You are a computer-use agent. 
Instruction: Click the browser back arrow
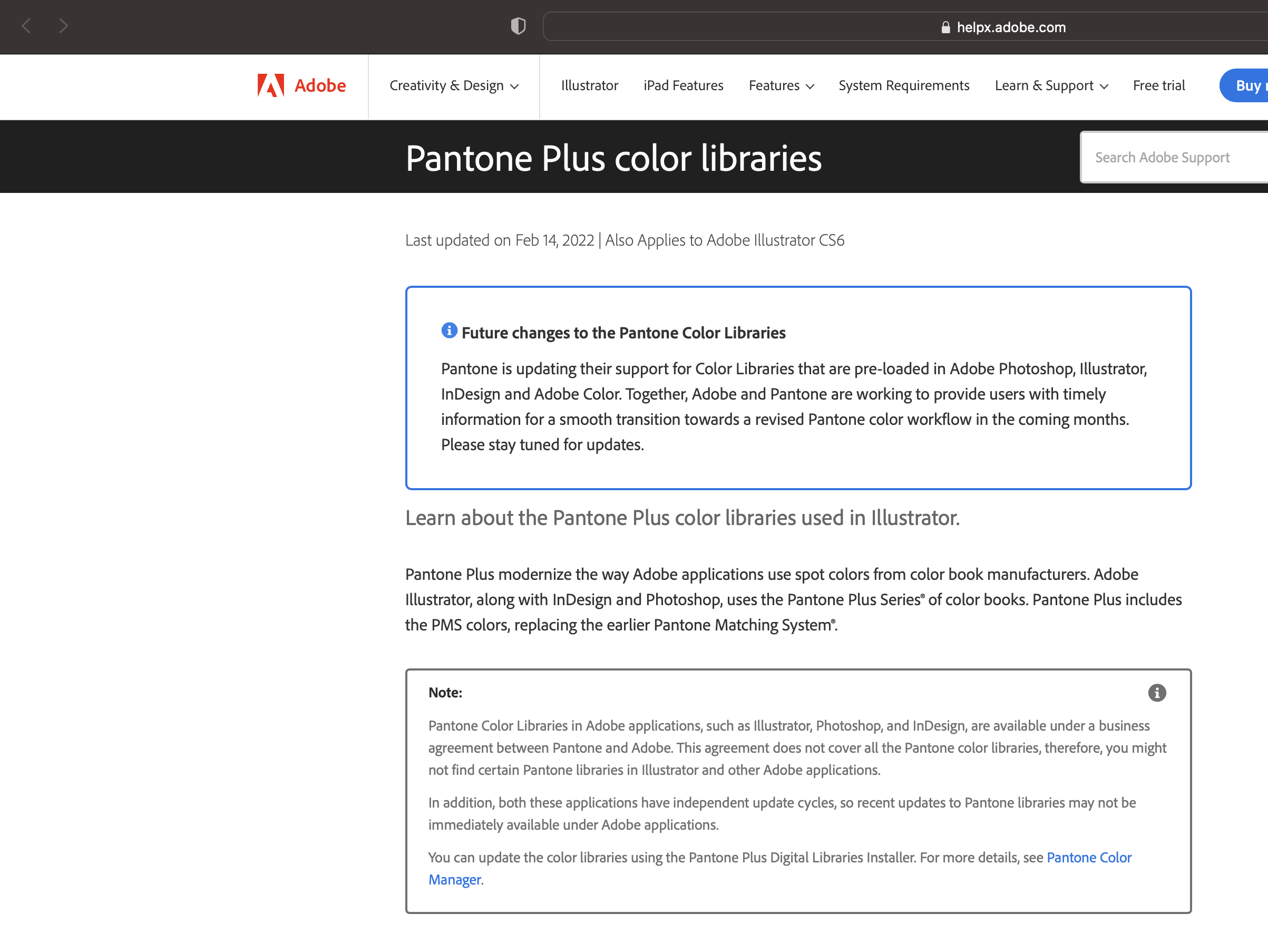(x=26, y=26)
